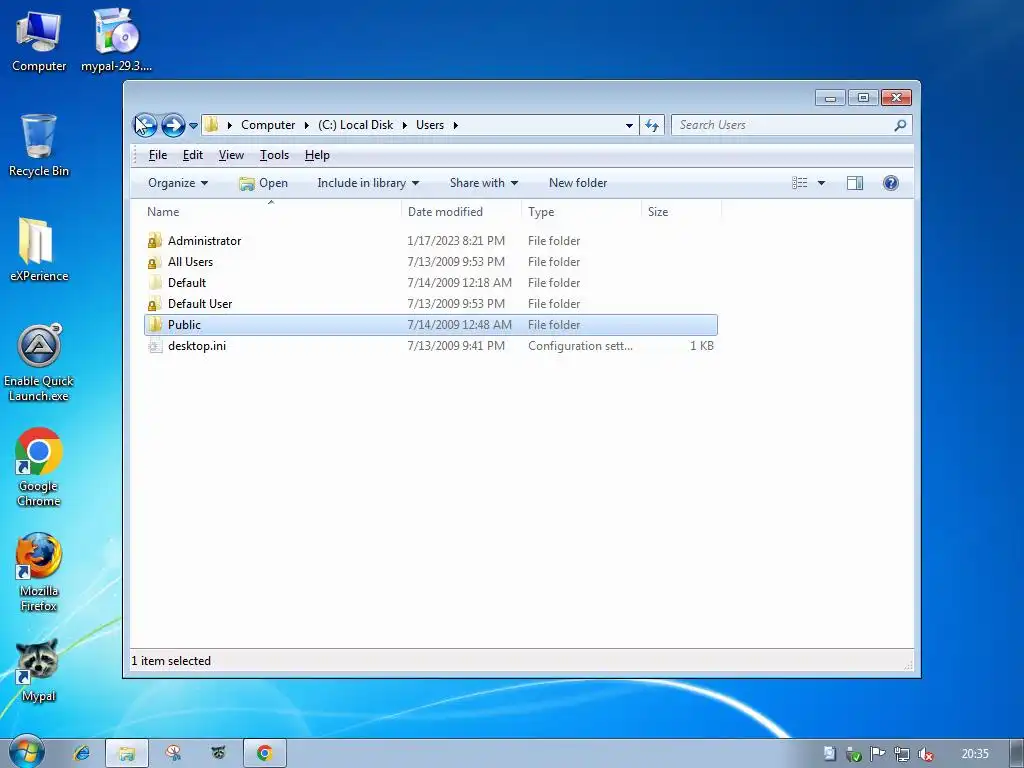Image resolution: width=1024 pixels, height=768 pixels.
Task: Click the Show desktop strip at taskbar end
Action: pyautogui.click(x=1017, y=753)
